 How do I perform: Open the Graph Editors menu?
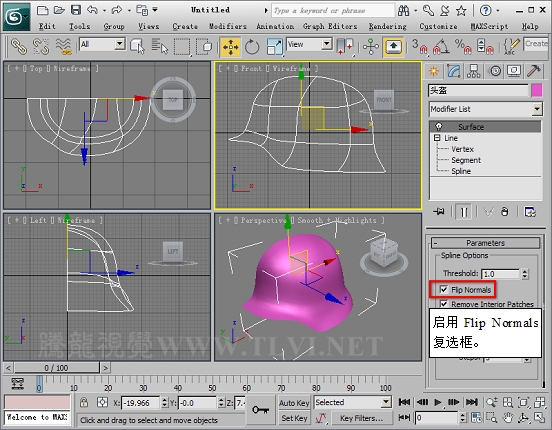pyautogui.click(x=330, y=26)
